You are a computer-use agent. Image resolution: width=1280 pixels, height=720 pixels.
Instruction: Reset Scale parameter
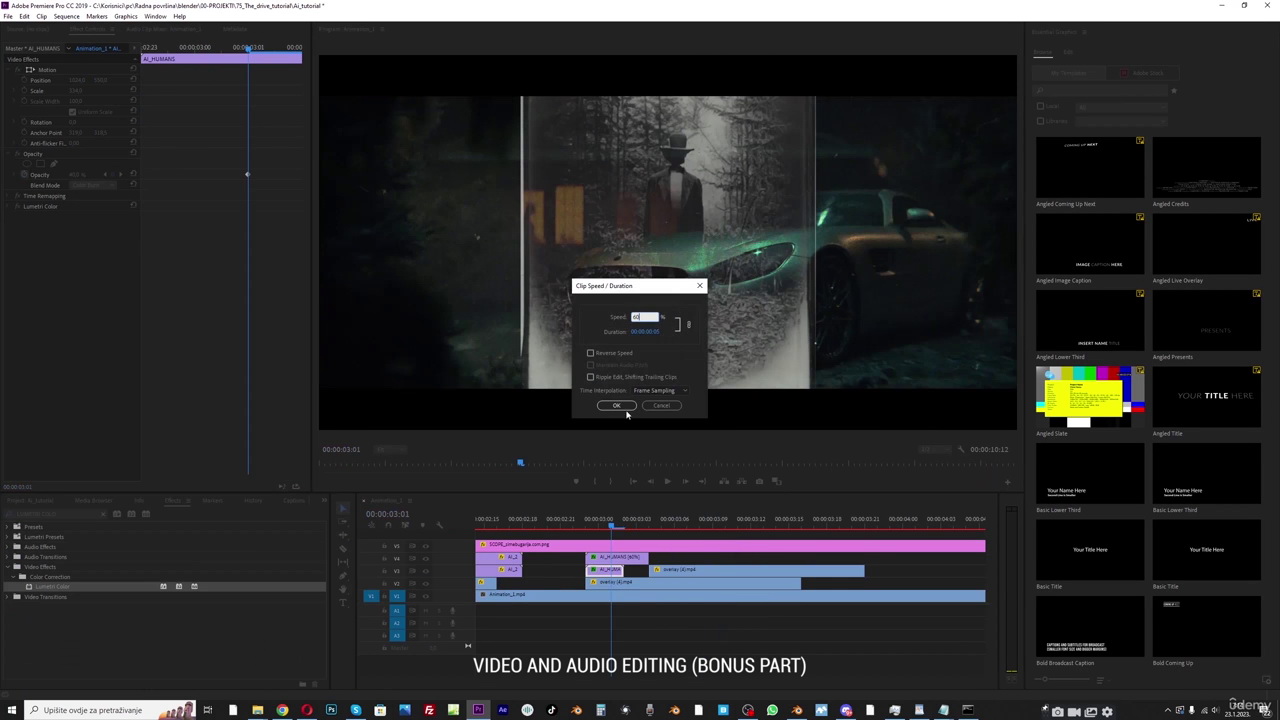coord(133,91)
